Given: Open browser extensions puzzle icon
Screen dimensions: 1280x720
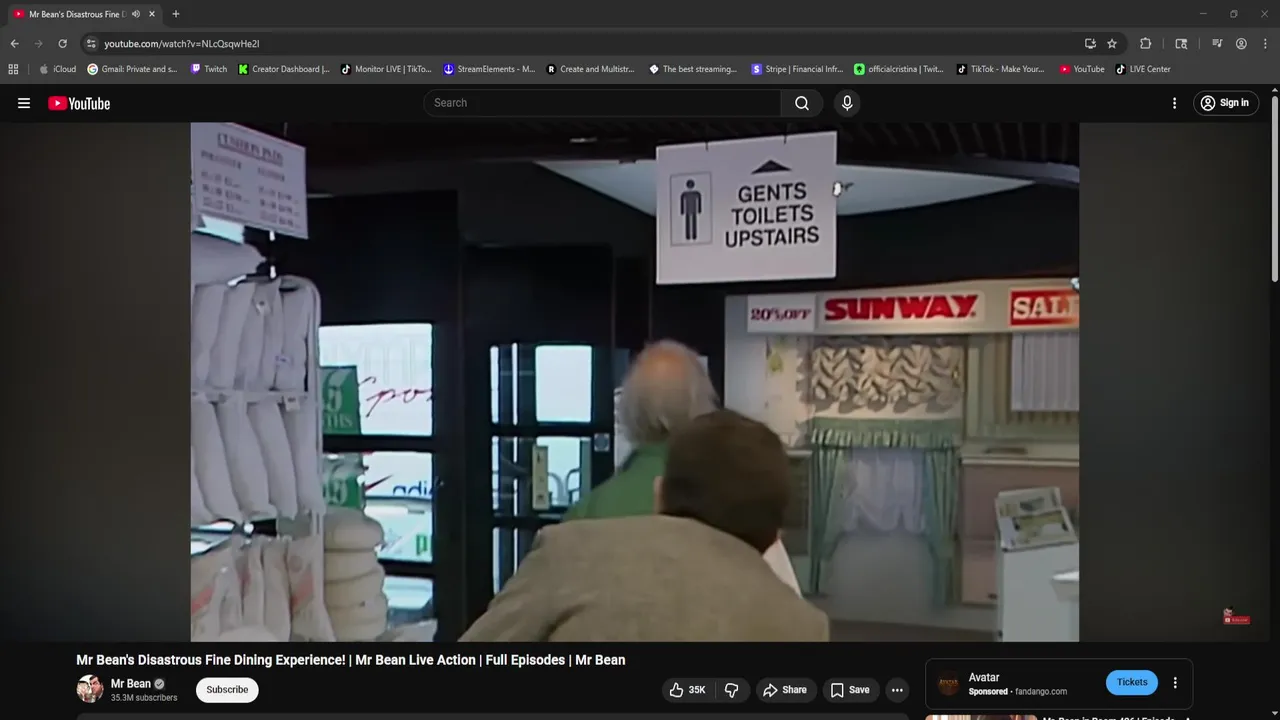Looking at the screenshot, I should (x=1146, y=44).
